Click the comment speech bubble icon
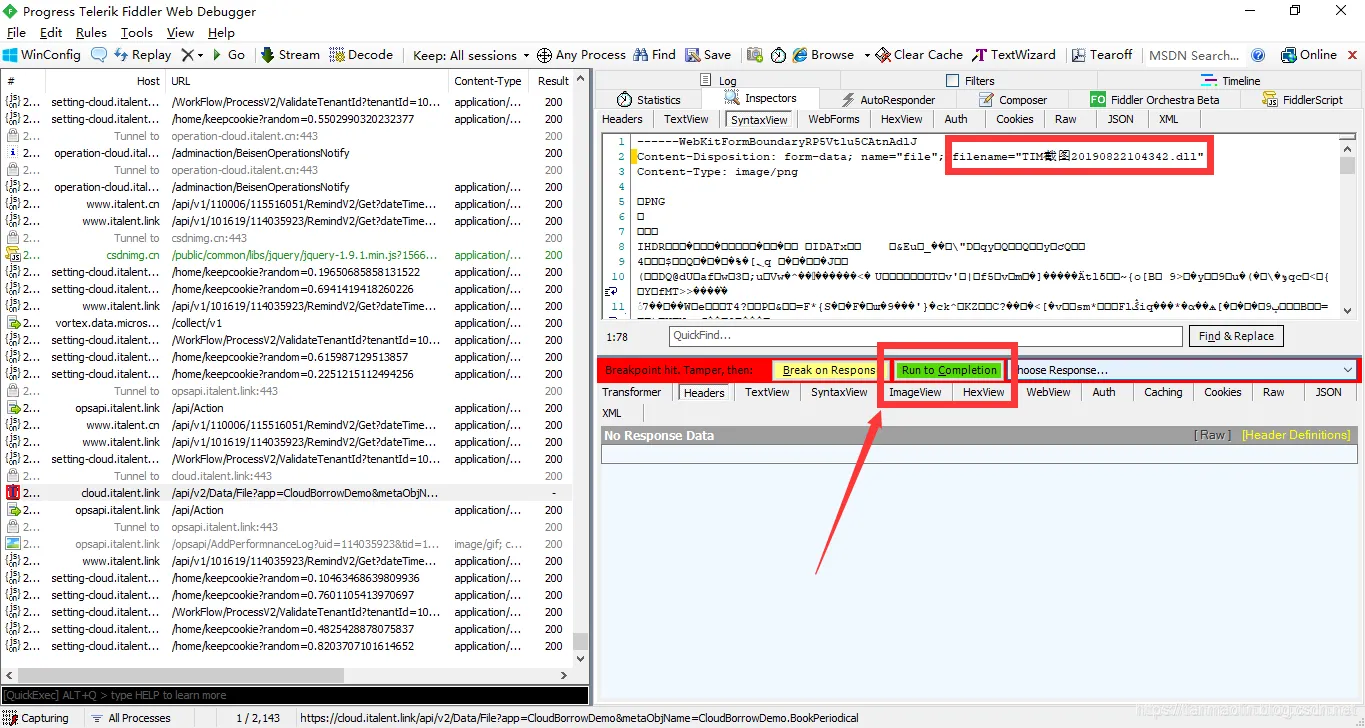 [x=99, y=55]
